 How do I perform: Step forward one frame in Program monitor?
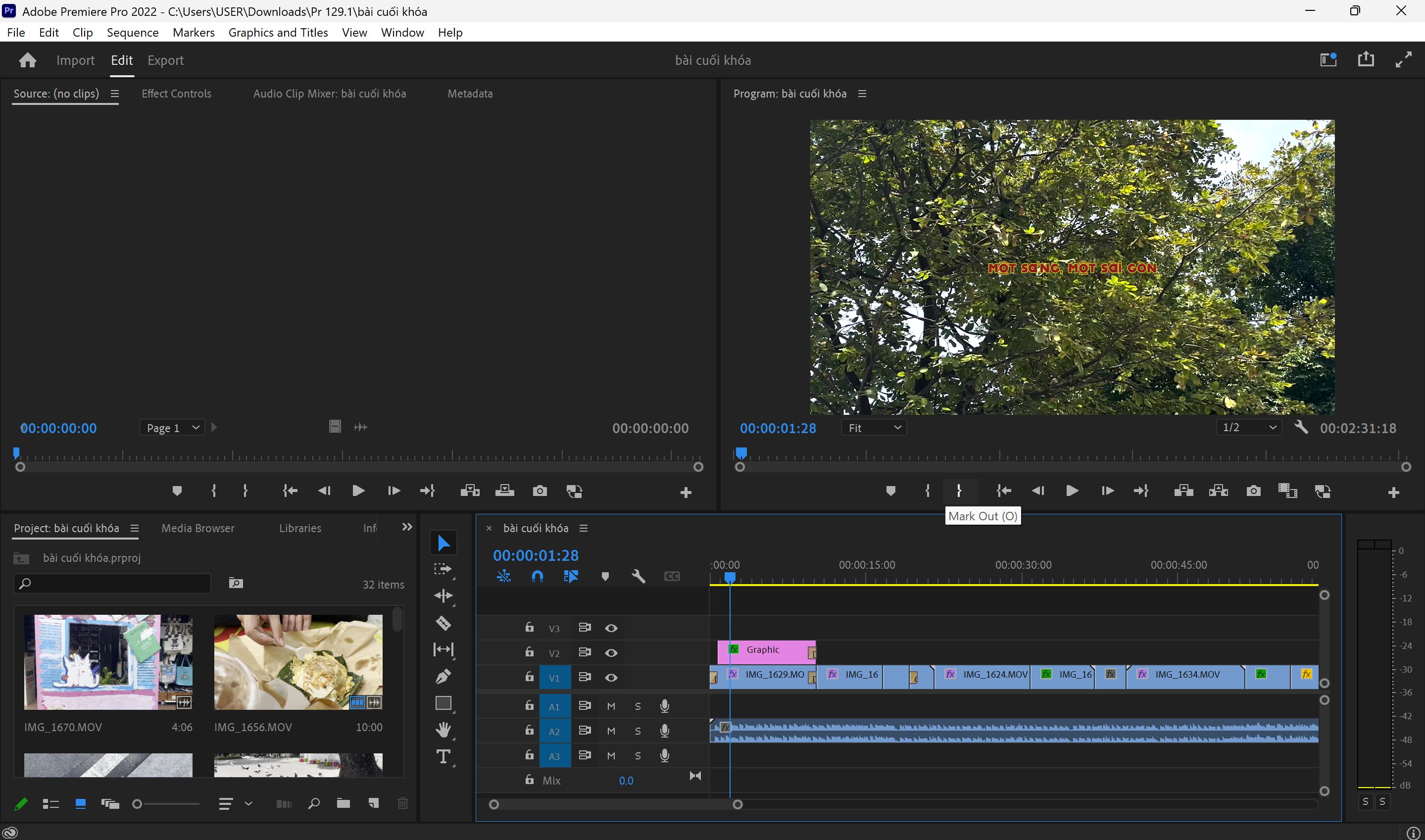(x=1107, y=491)
